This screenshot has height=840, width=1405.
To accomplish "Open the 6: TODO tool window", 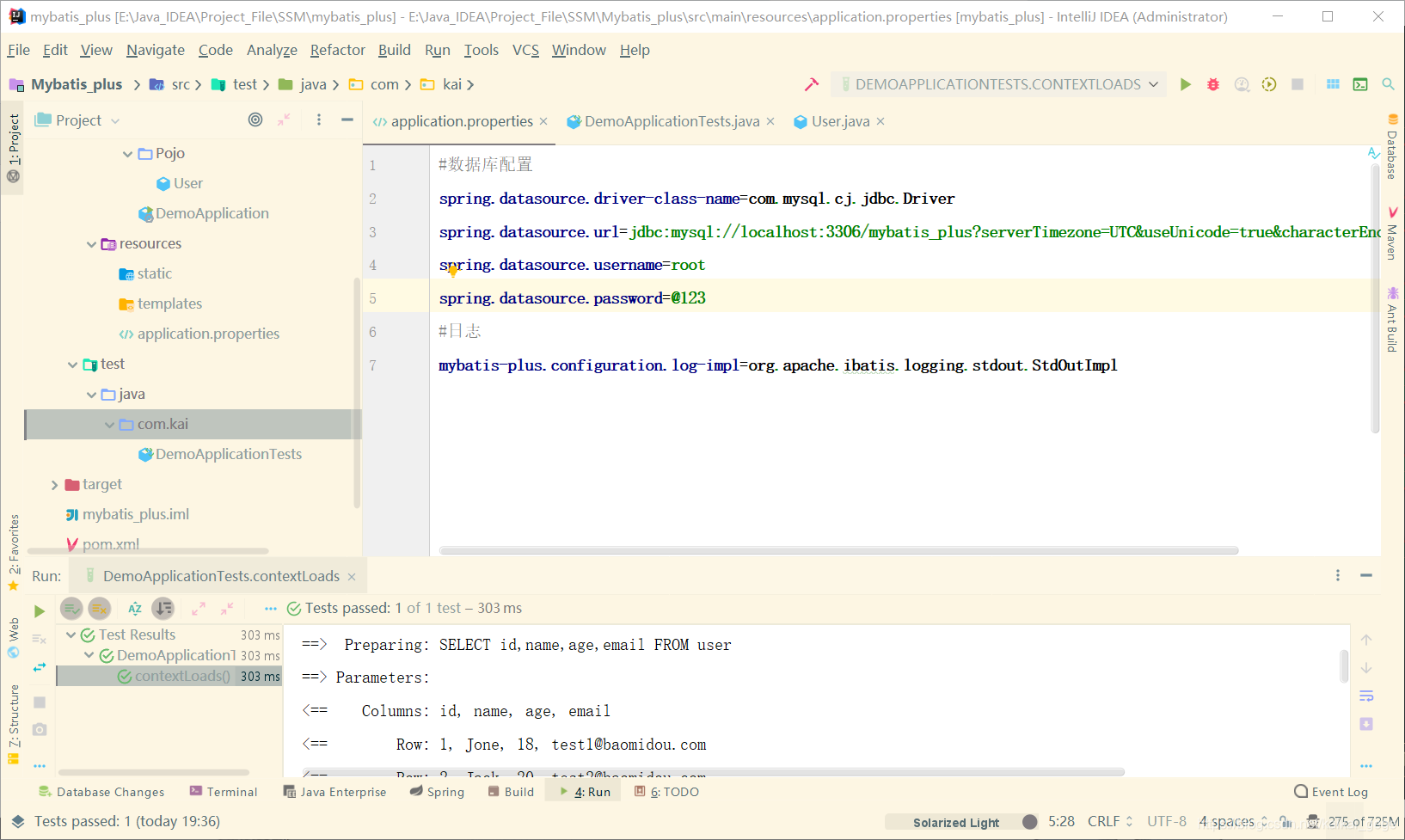I will coord(666,792).
